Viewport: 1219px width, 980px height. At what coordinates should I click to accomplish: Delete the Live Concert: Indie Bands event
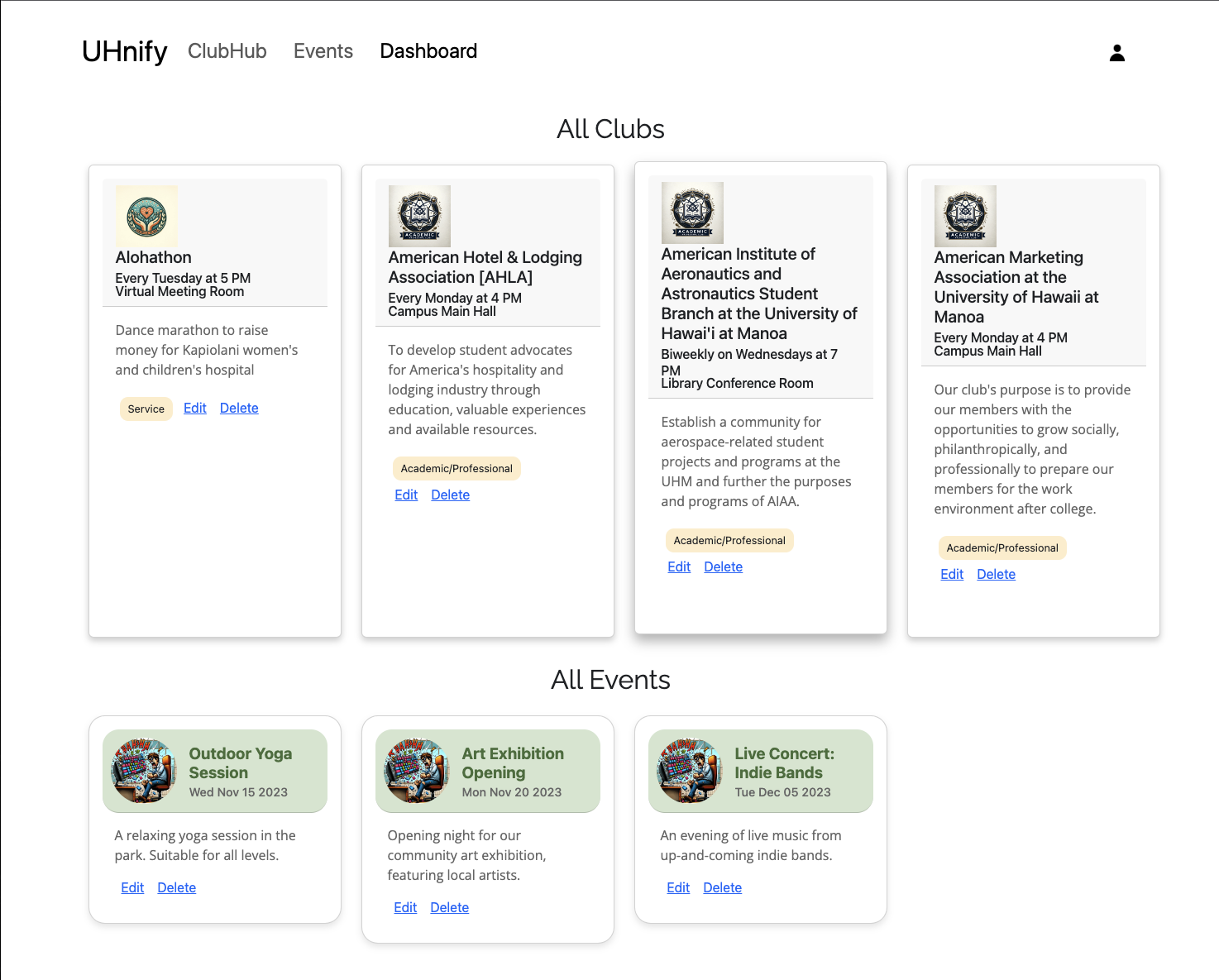pos(722,887)
